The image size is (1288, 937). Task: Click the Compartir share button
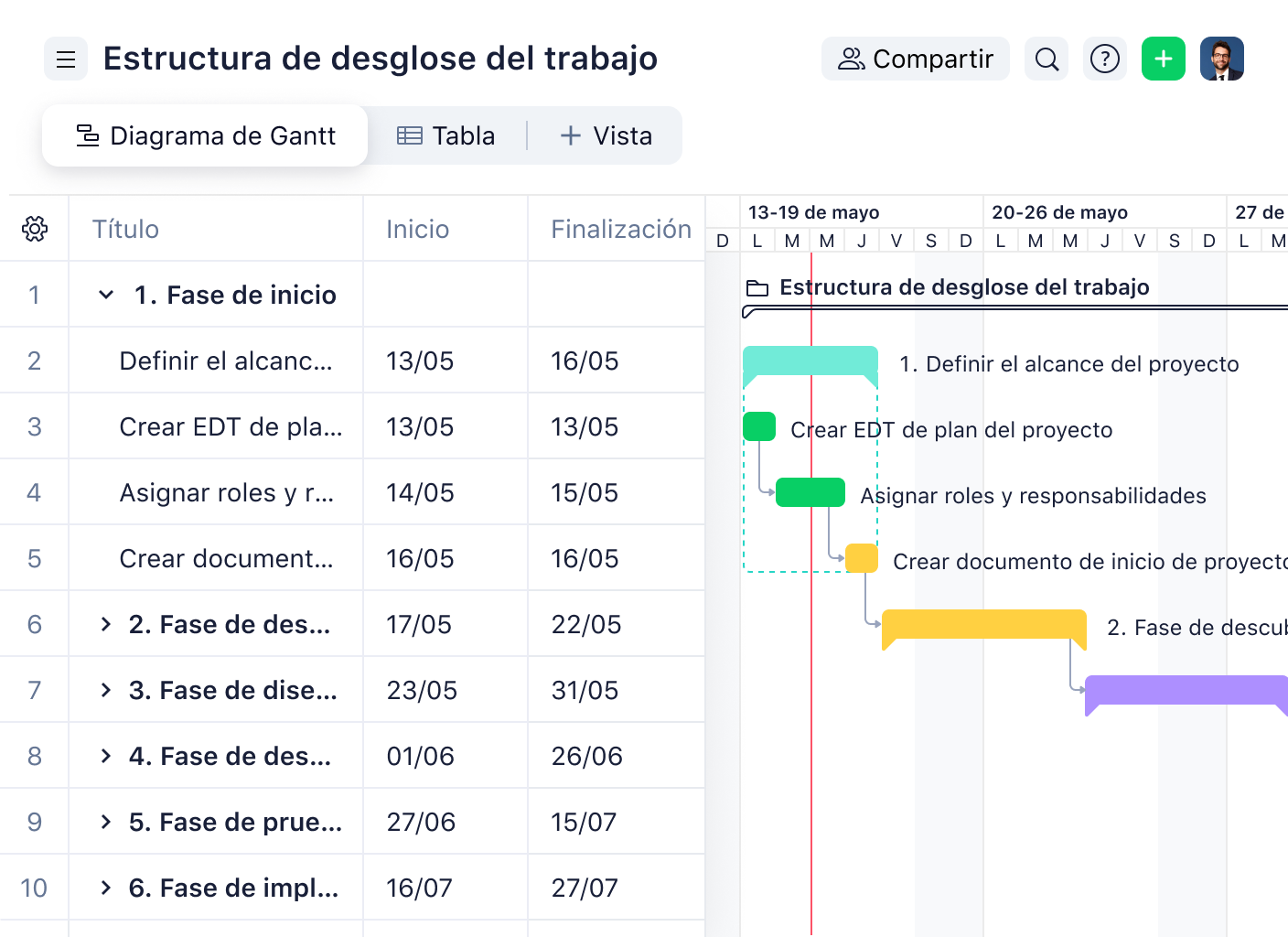916,59
